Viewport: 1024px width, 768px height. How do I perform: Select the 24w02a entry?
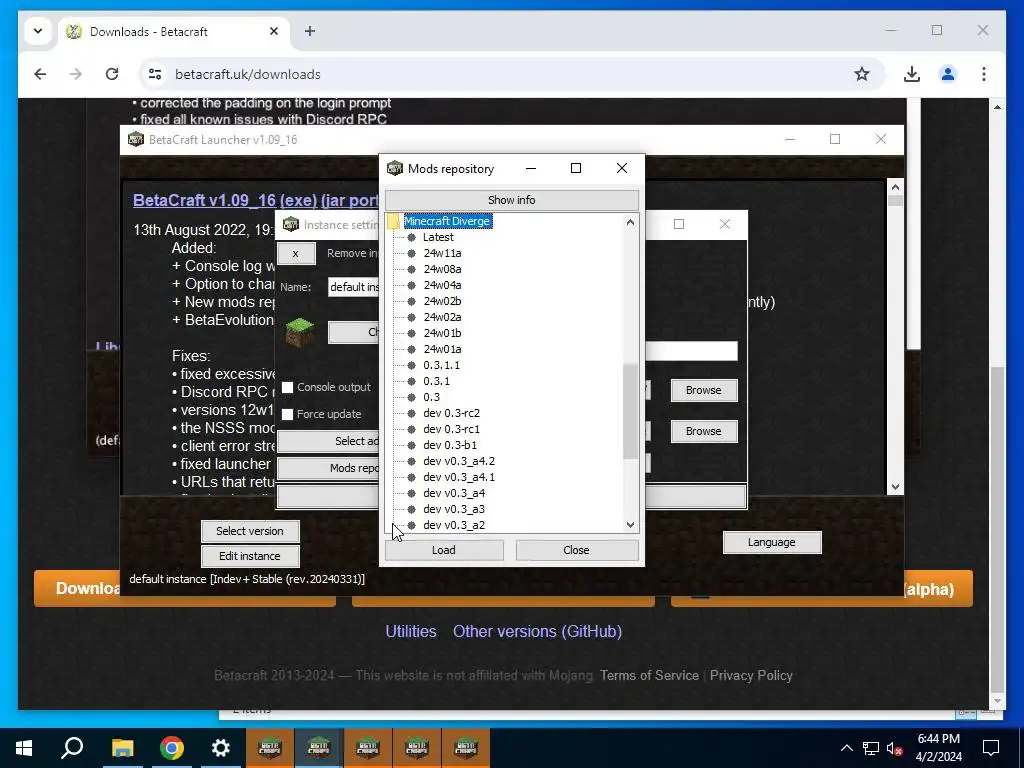point(442,317)
